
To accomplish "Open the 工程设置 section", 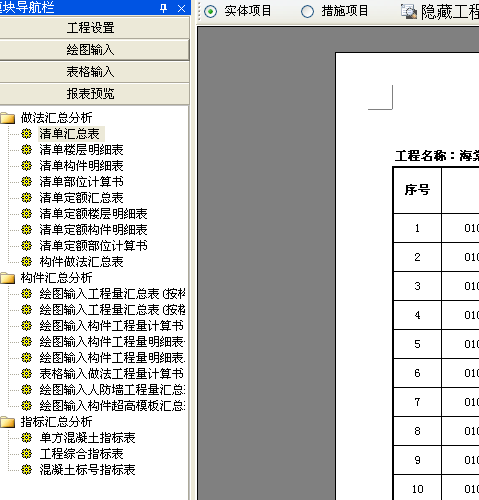I will pyautogui.click(x=94, y=28).
